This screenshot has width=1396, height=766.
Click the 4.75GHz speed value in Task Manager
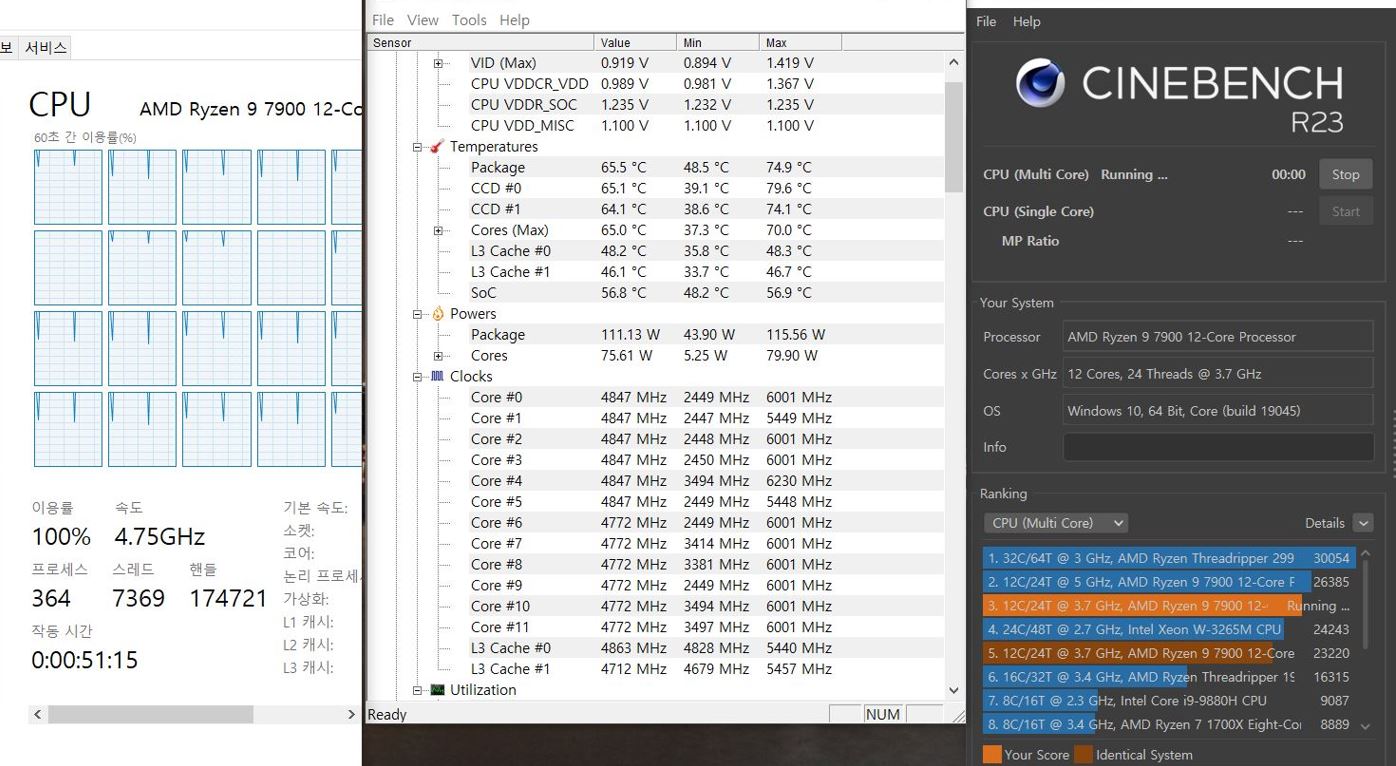[x=160, y=536]
